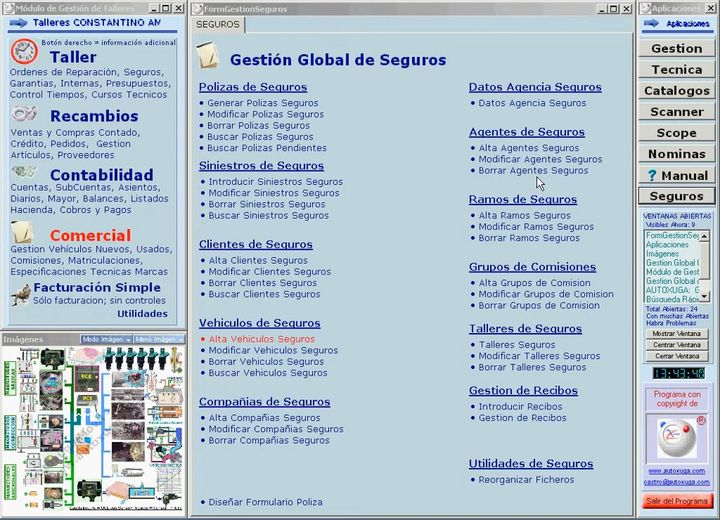The image size is (720, 520).
Task: Open the Menú Imagen dropdown
Action: (x=159, y=339)
